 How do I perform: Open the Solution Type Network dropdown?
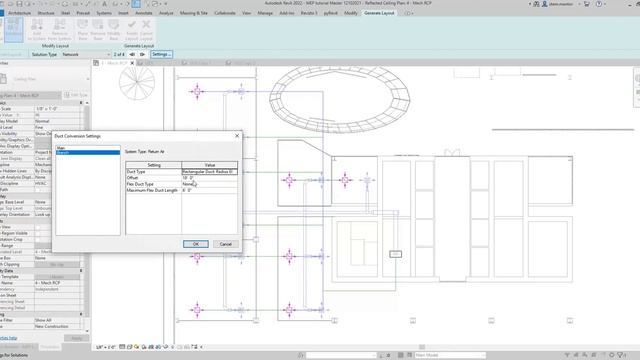point(86,54)
